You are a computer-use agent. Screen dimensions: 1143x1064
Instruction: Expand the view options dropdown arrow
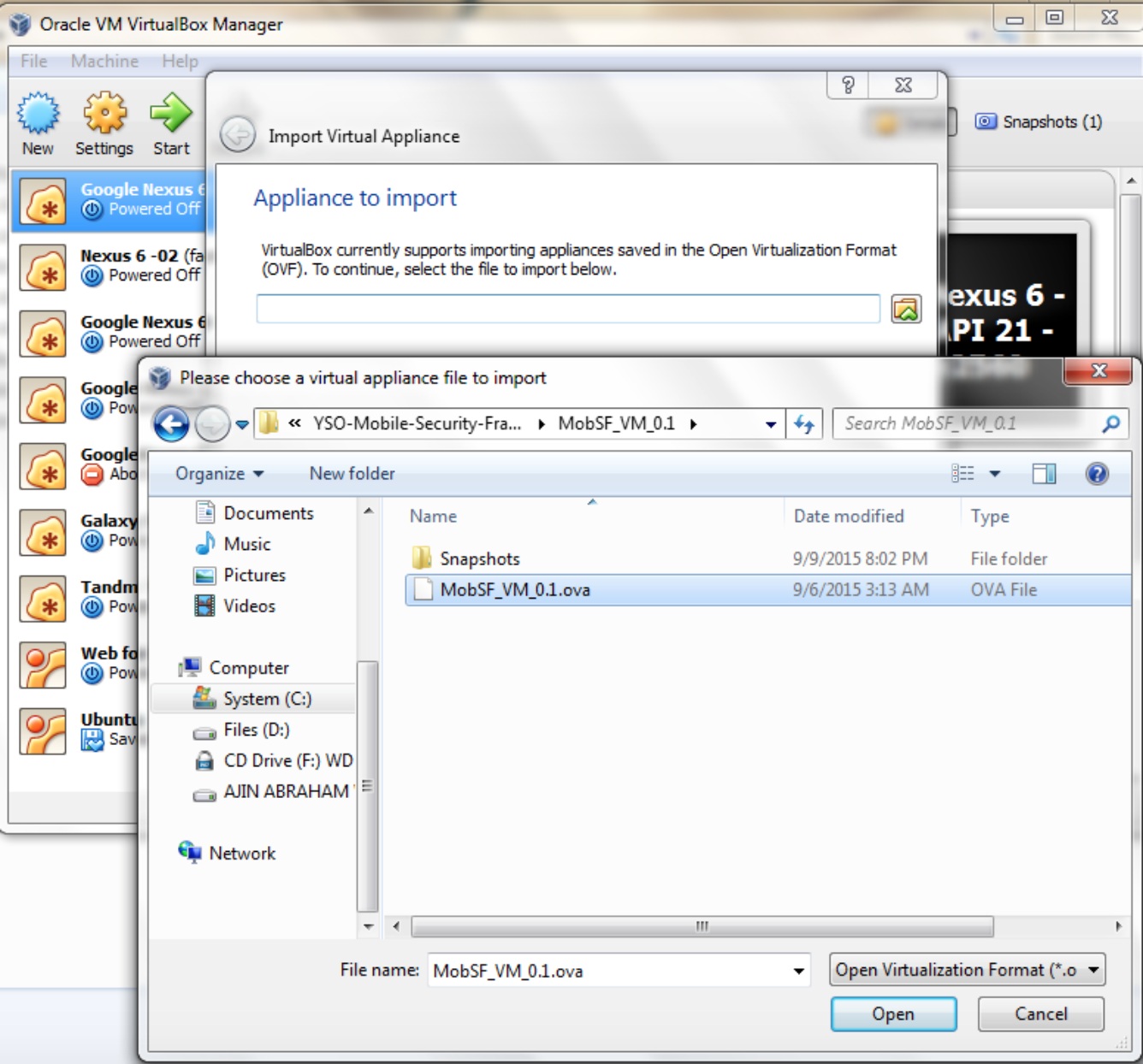tap(995, 474)
